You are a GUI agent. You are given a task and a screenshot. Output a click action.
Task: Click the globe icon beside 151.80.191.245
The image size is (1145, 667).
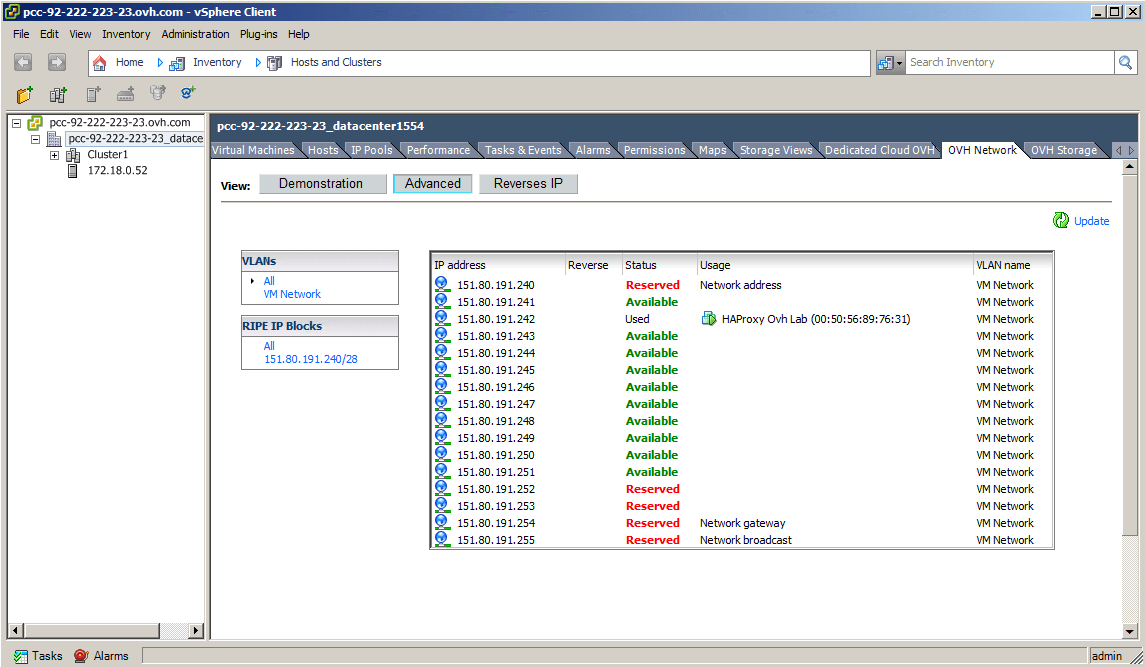click(442, 369)
